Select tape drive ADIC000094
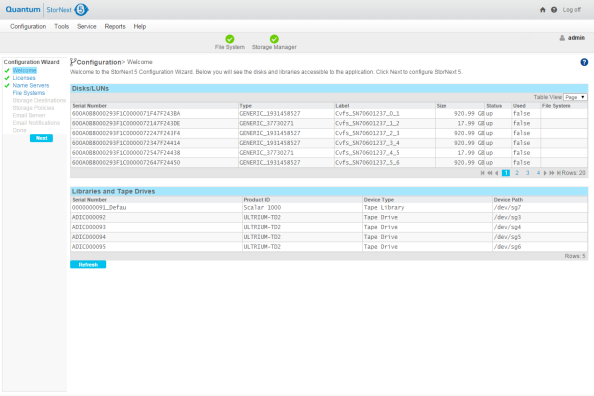This screenshot has width=594, height=396. (x=329, y=237)
